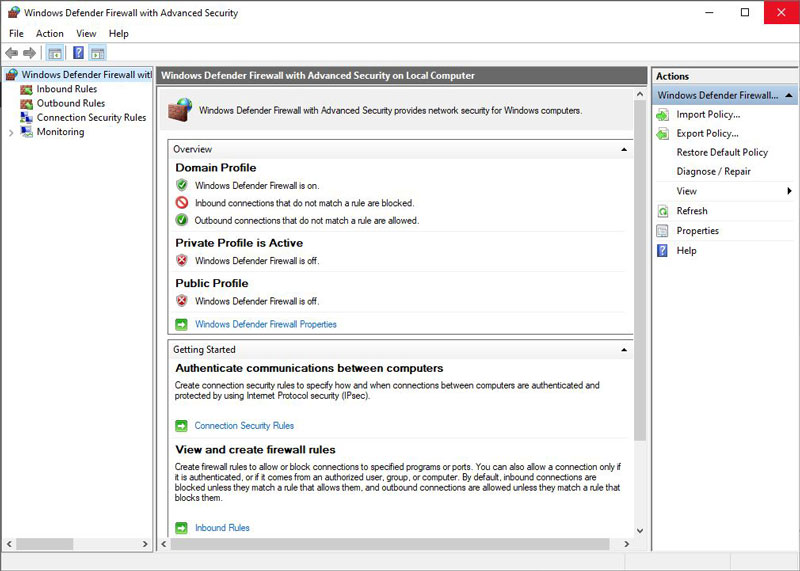The image size is (800, 571).
Task: Click tree pane horizontal scrollbar left arrow
Action: 9,544
